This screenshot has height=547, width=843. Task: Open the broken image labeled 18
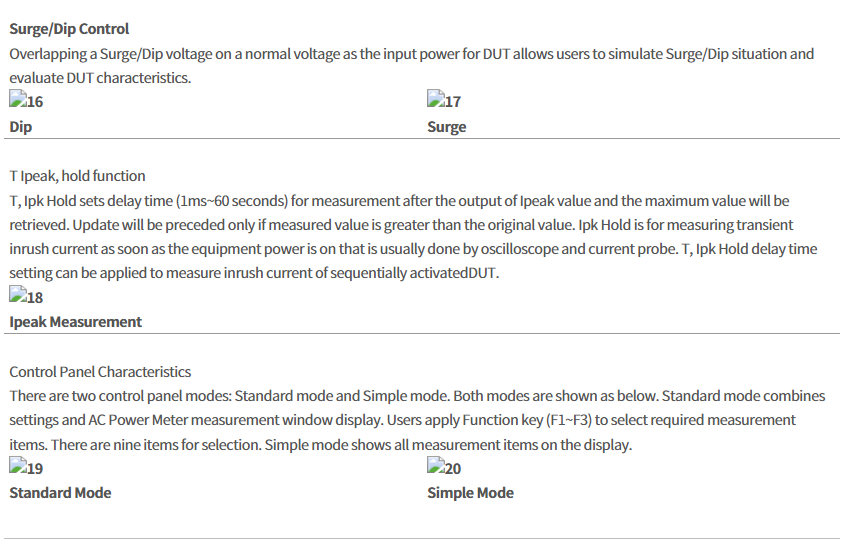(x=26, y=296)
